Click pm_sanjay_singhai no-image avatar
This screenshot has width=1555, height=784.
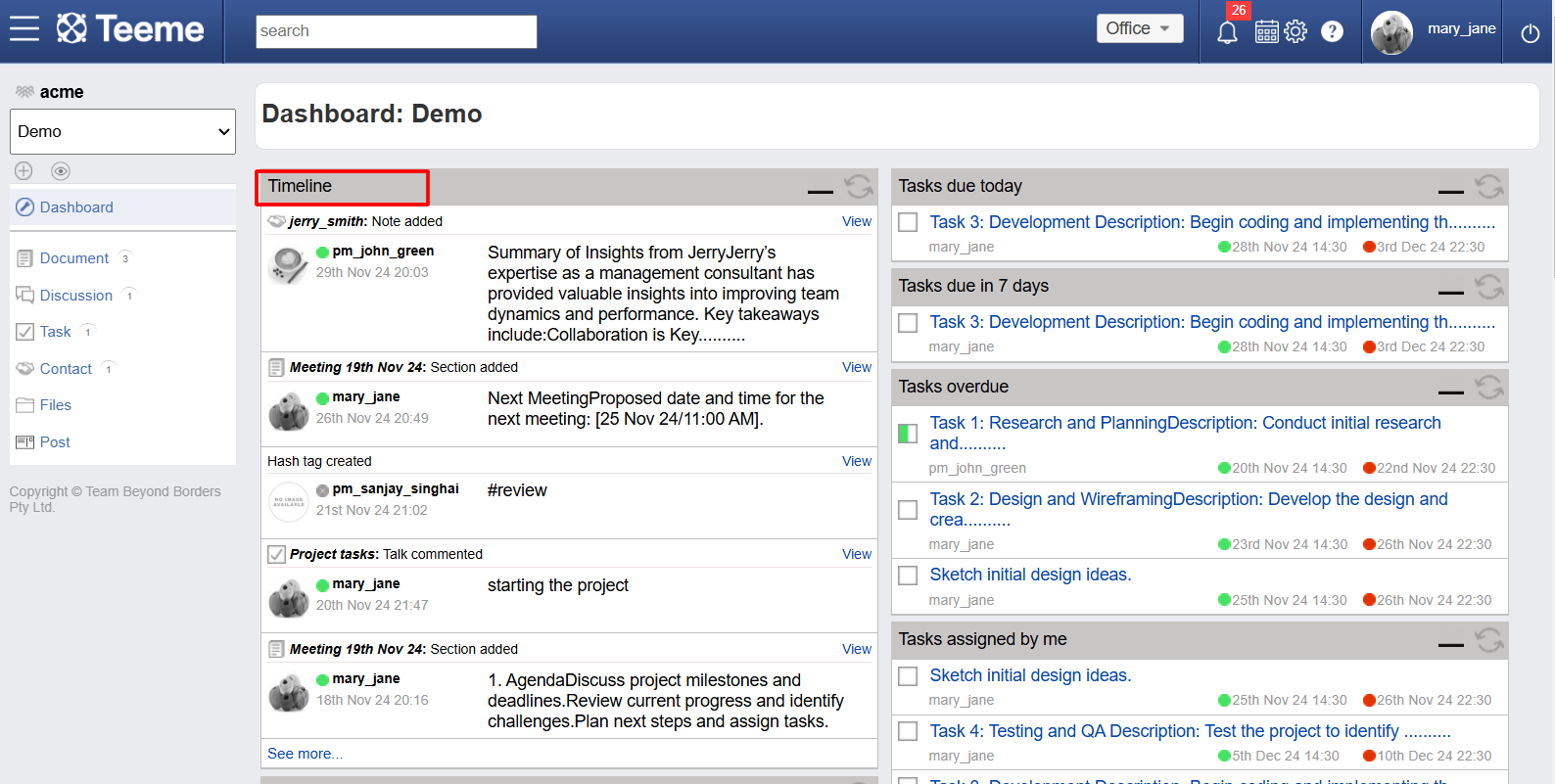click(x=289, y=502)
